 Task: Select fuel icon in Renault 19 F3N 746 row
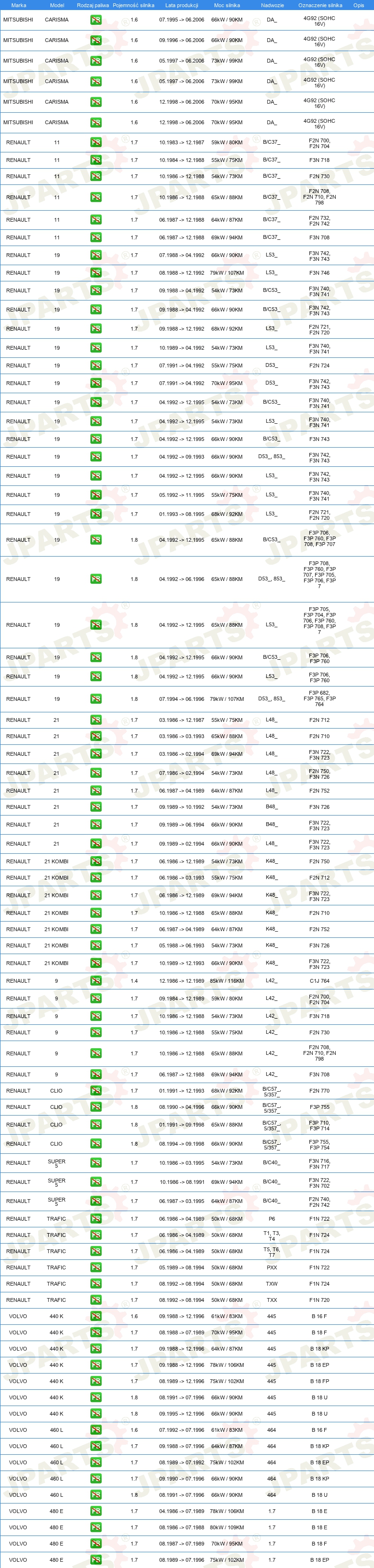pos(96,273)
